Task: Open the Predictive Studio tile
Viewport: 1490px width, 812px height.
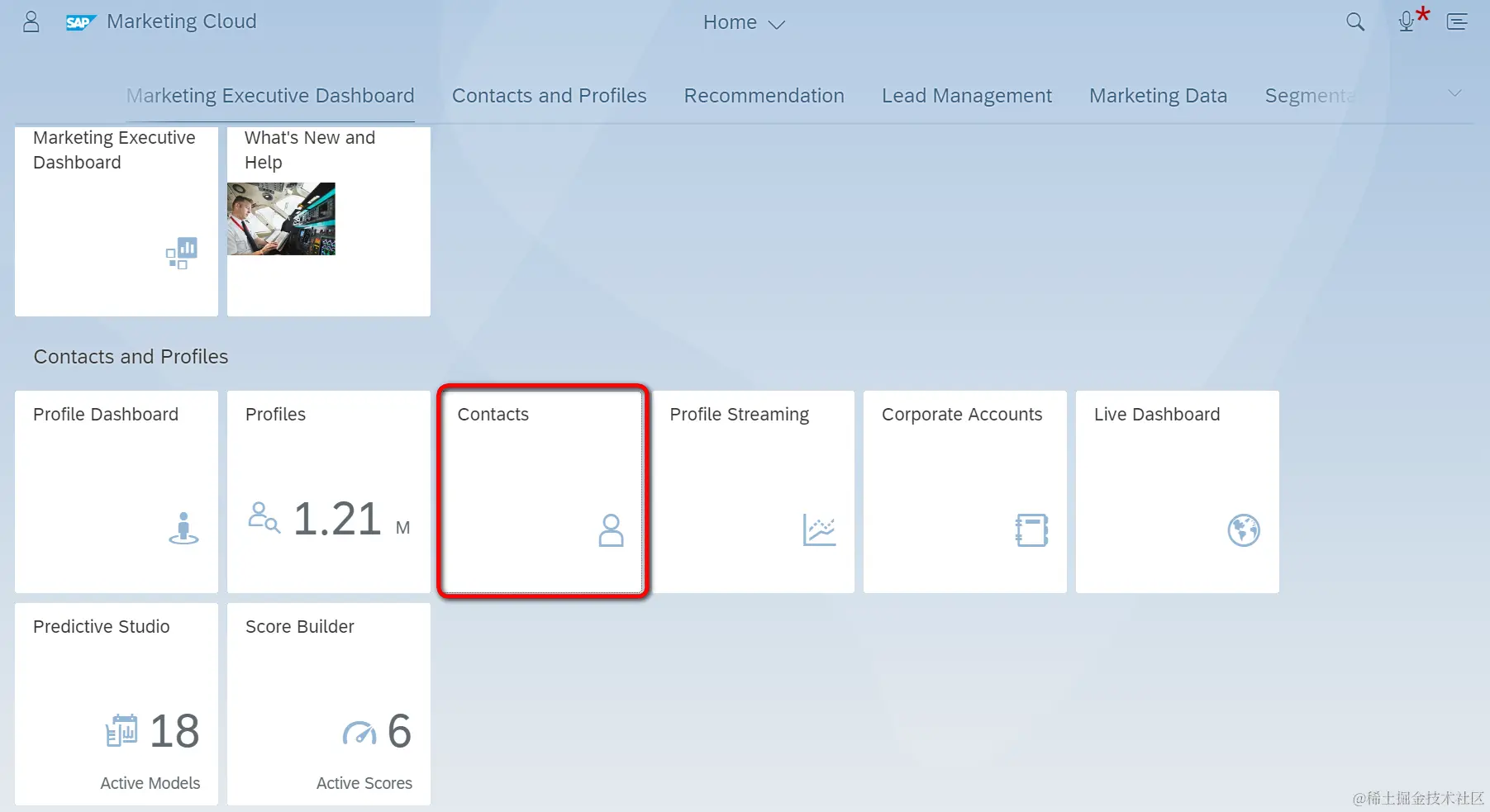Action: point(117,704)
